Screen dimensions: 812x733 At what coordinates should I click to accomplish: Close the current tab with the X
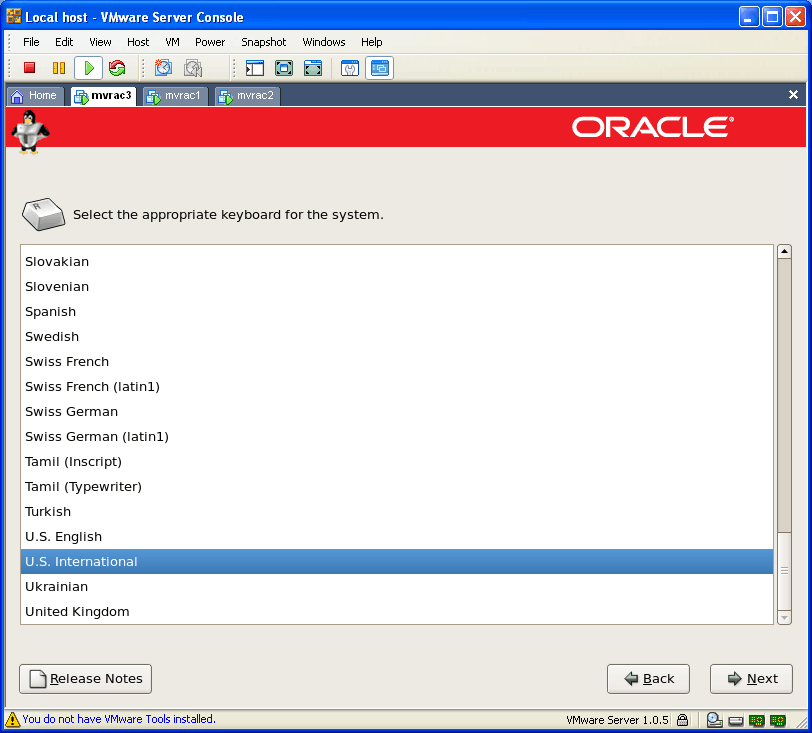pos(793,95)
